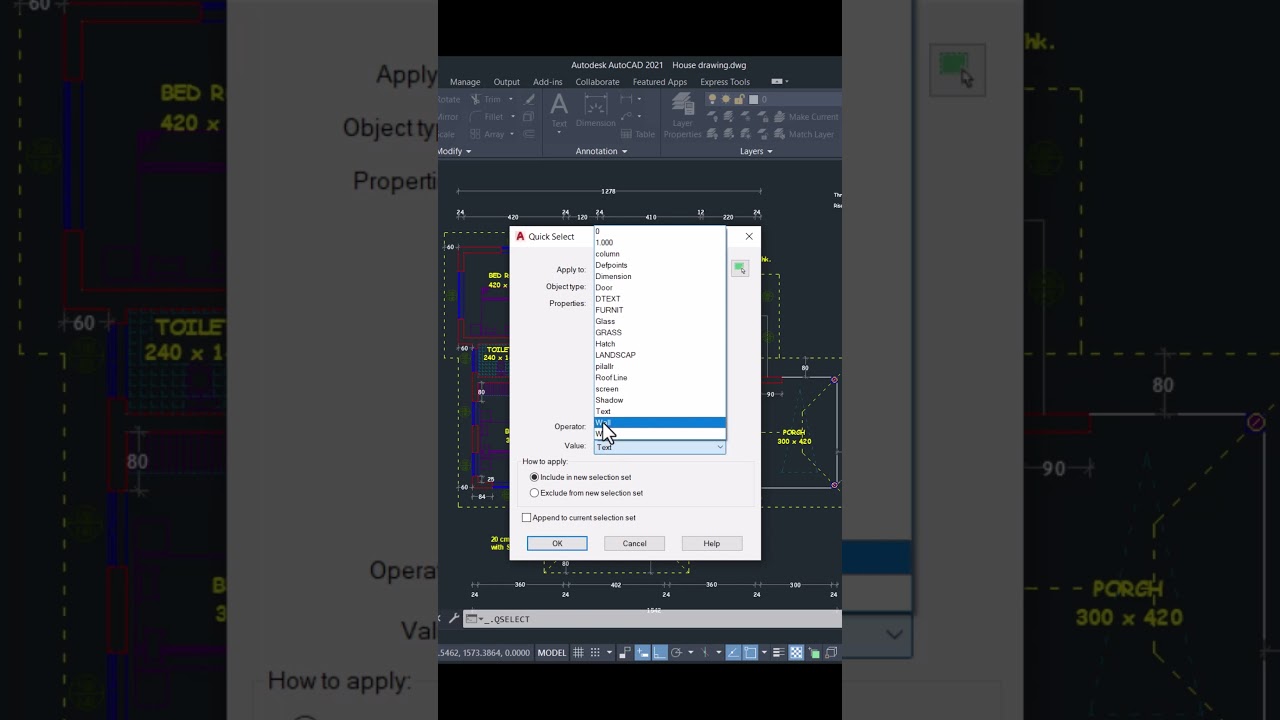Choose 'Dimension' from the layer list
Image resolution: width=1280 pixels, height=720 pixels.
pyautogui.click(x=659, y=276)
